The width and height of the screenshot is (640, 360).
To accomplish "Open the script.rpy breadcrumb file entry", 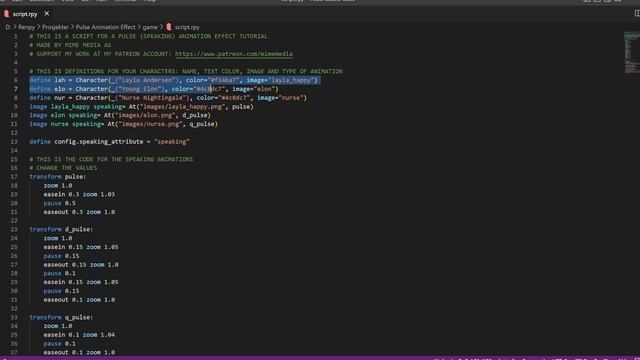I will [187, 27].
